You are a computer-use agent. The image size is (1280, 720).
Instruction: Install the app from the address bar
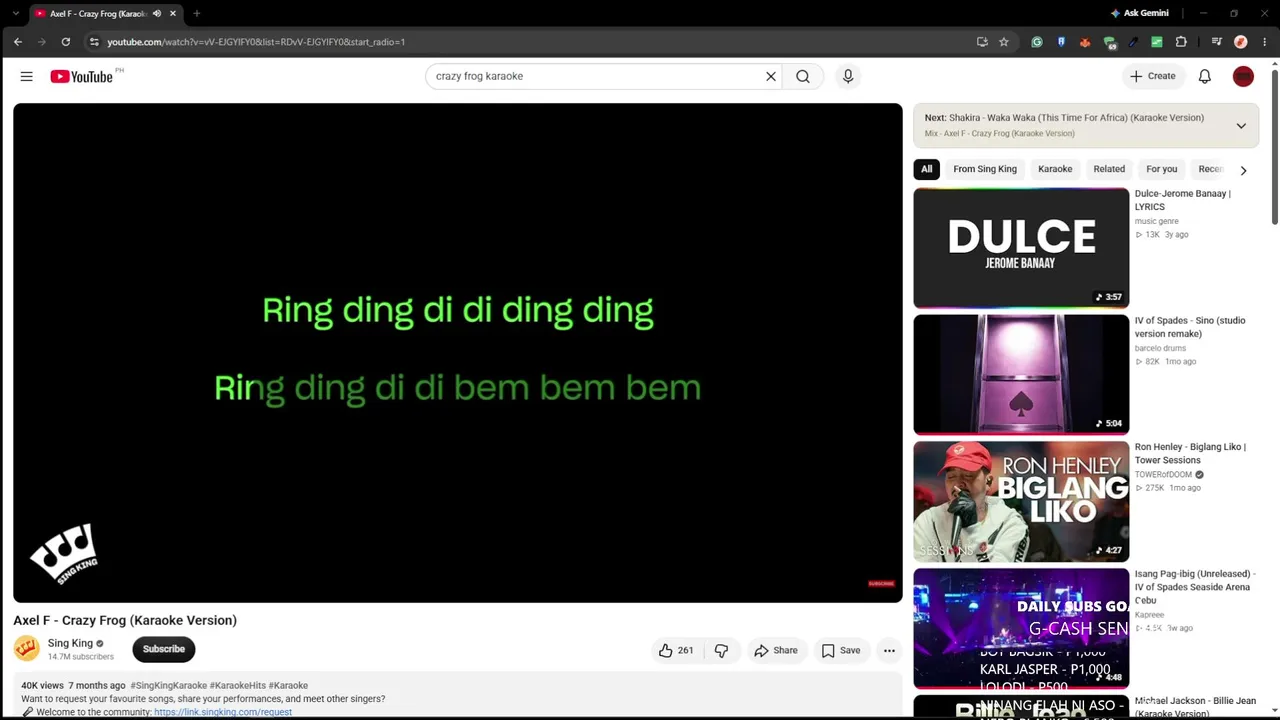[982, 42]
